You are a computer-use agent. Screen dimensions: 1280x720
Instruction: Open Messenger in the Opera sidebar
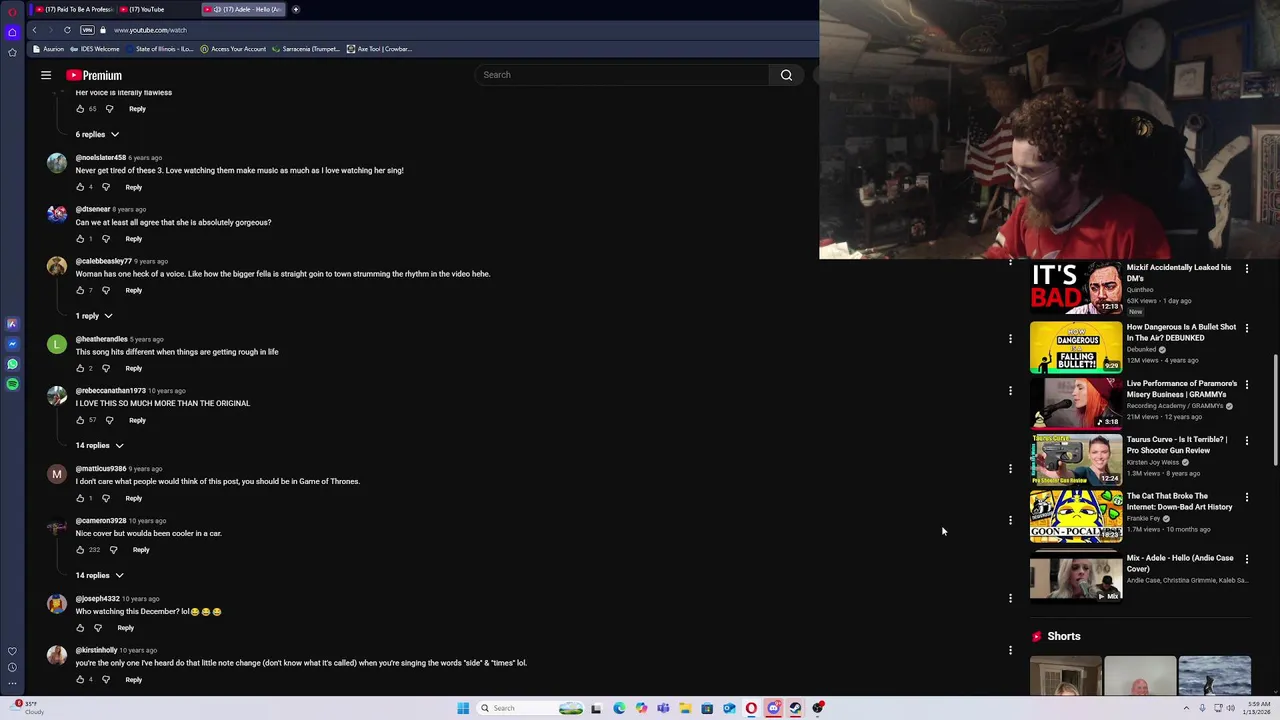point(12,344)
